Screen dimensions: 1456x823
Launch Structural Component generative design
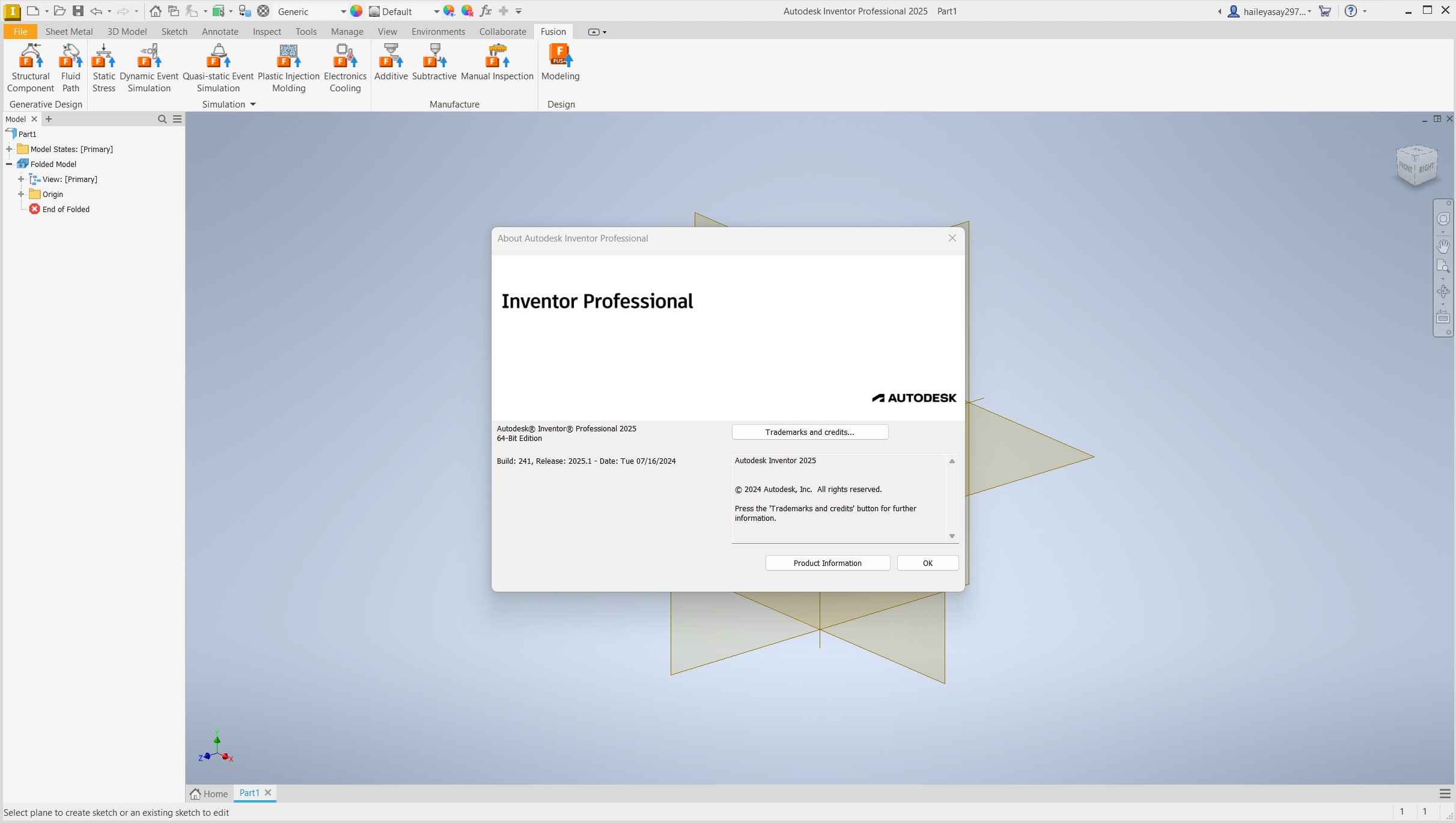31,68
